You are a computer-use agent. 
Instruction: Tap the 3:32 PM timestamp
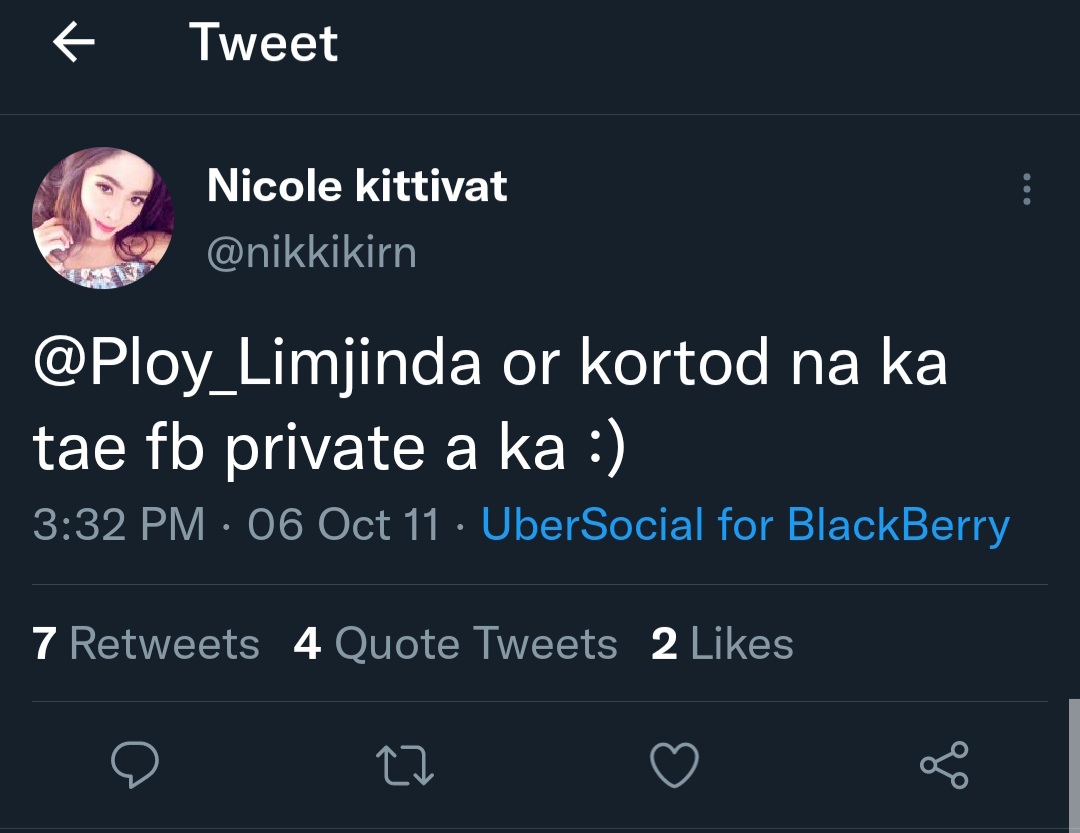(119, 525)
